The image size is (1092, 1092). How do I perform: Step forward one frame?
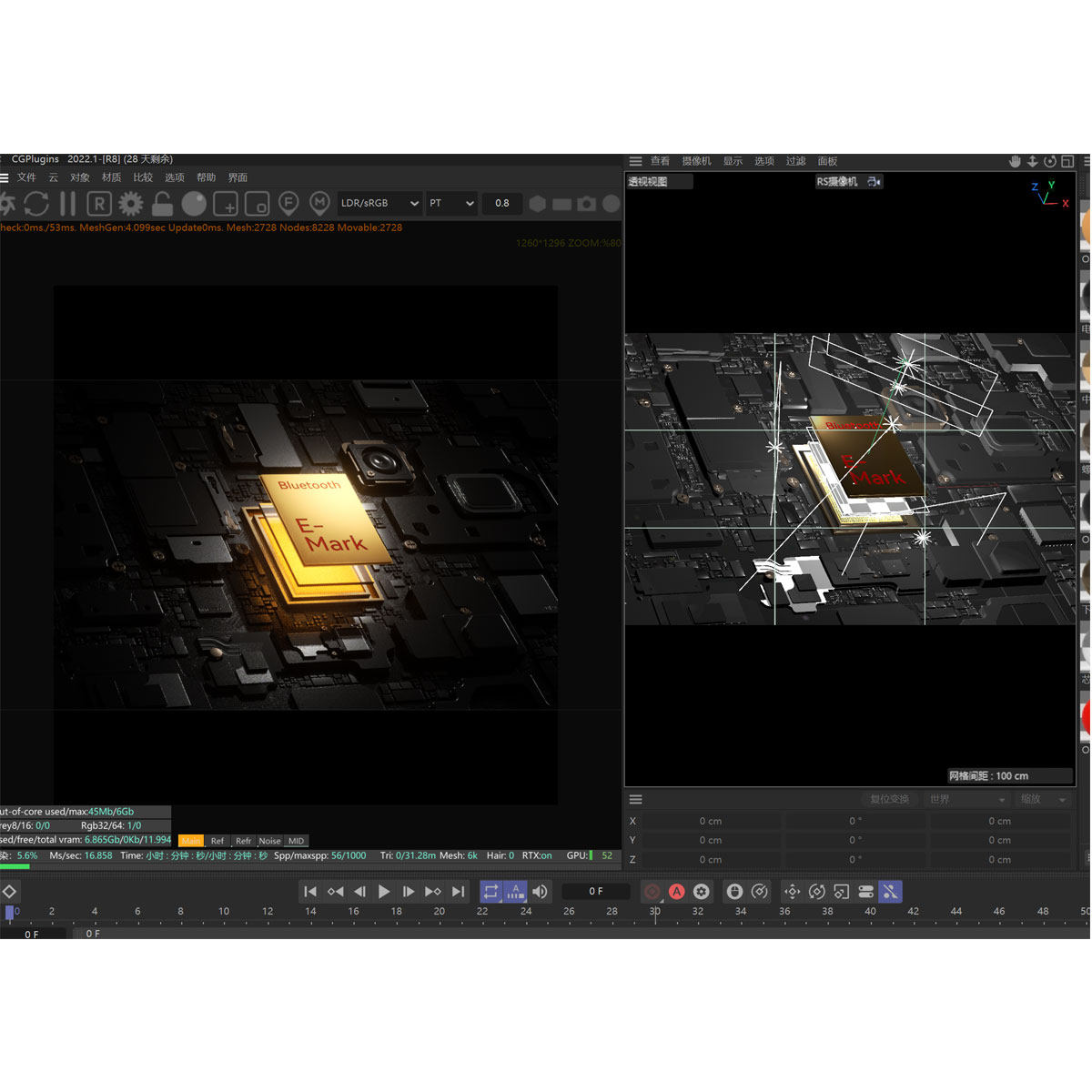409,892
